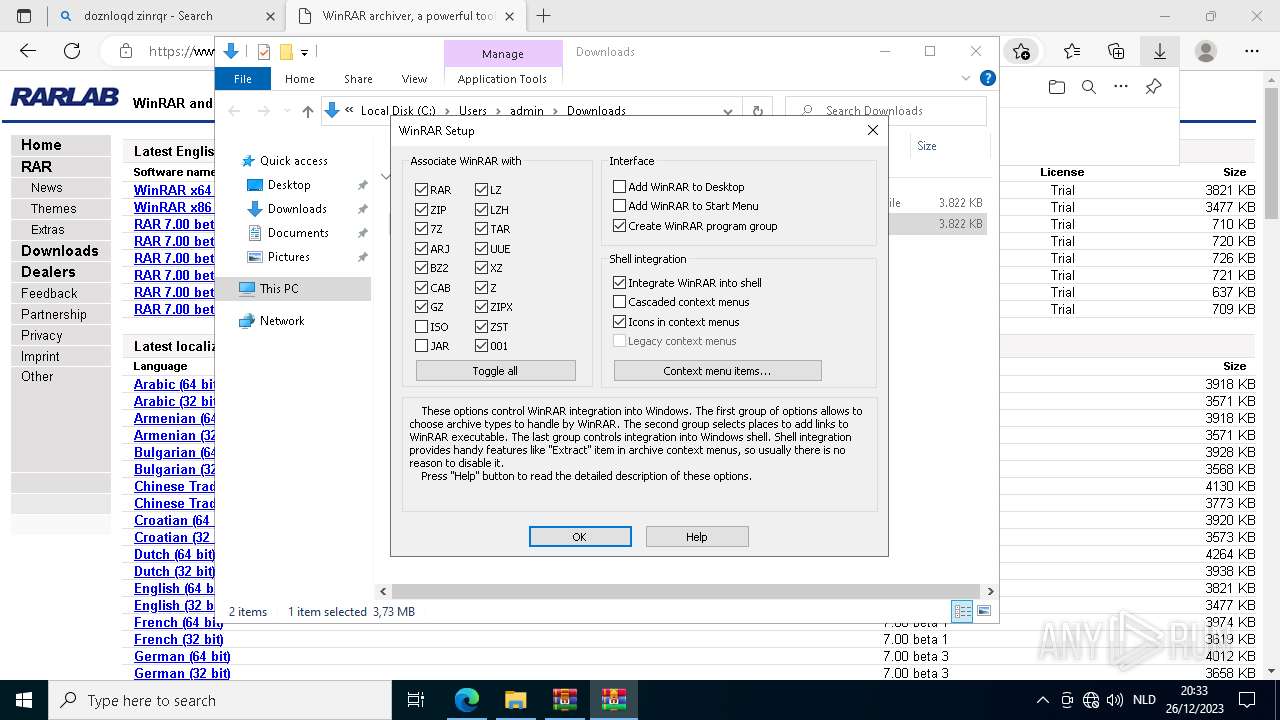The height and width of the screenshot is (720, 1280).
Task: Click the Toggle all button
Action: click(495, 371)
